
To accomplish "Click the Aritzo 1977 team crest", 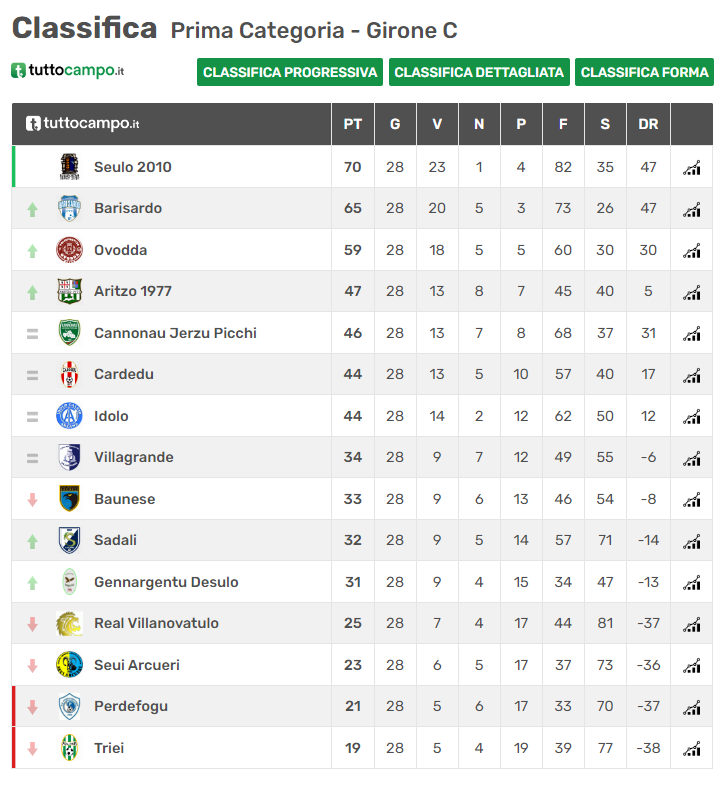I will coord(69,291).
